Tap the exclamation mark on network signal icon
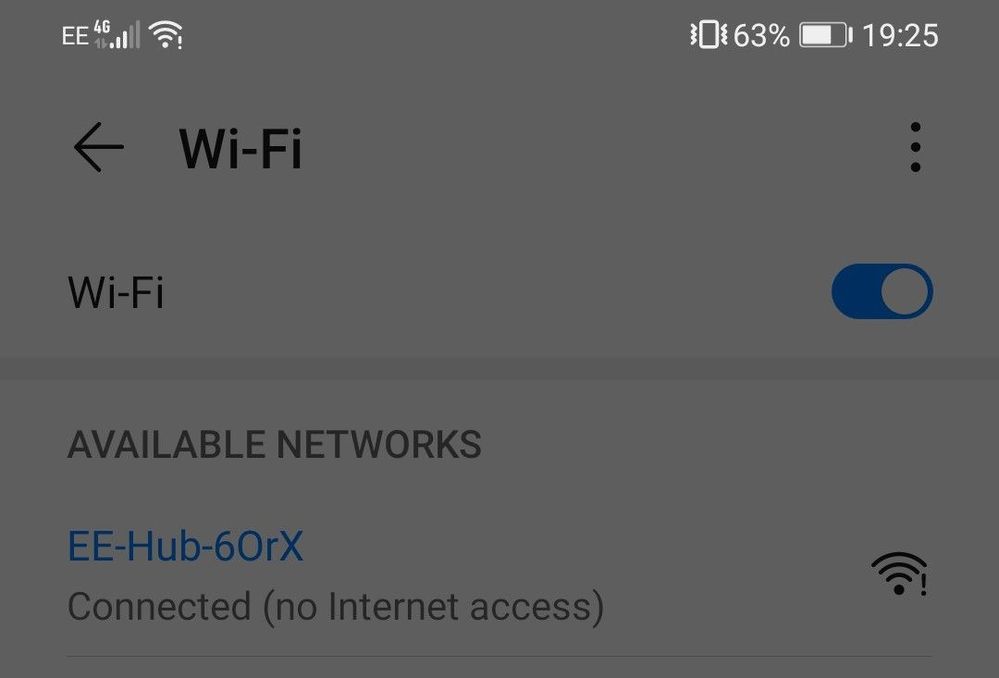999x678 pixels. 924,583
